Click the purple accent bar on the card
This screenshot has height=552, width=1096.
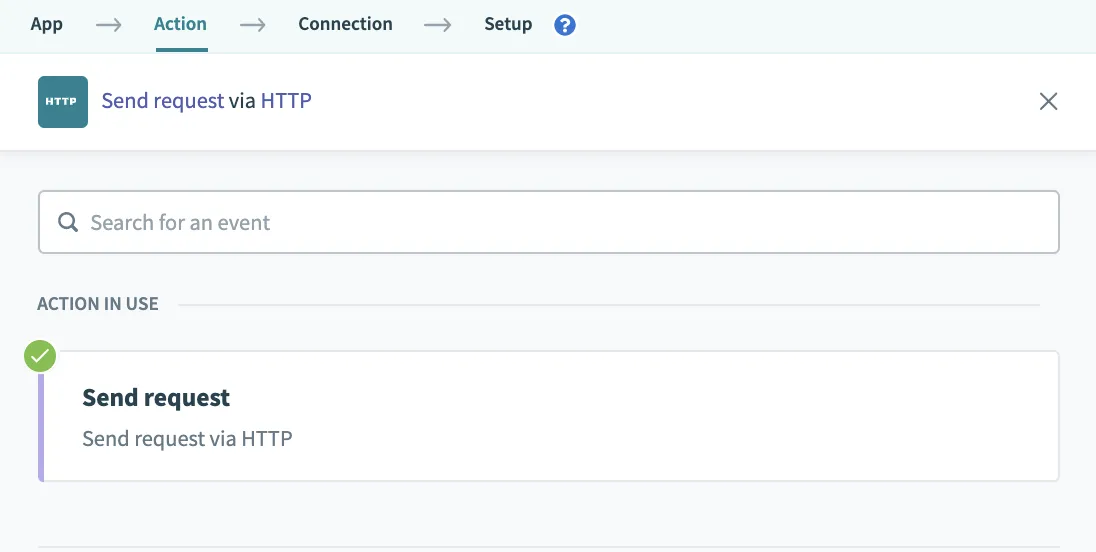41,425
